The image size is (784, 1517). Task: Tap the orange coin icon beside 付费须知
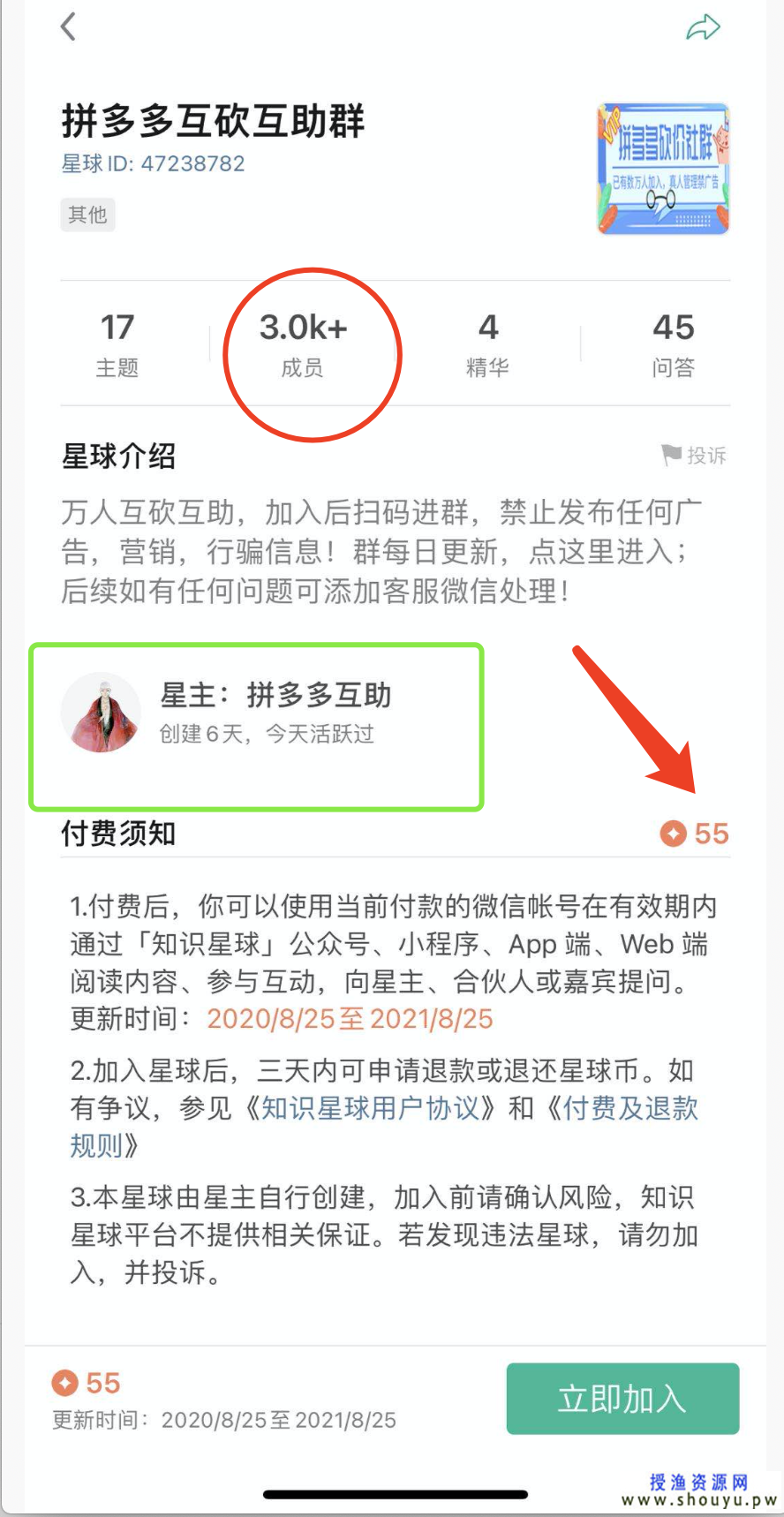tap(673, 833)
